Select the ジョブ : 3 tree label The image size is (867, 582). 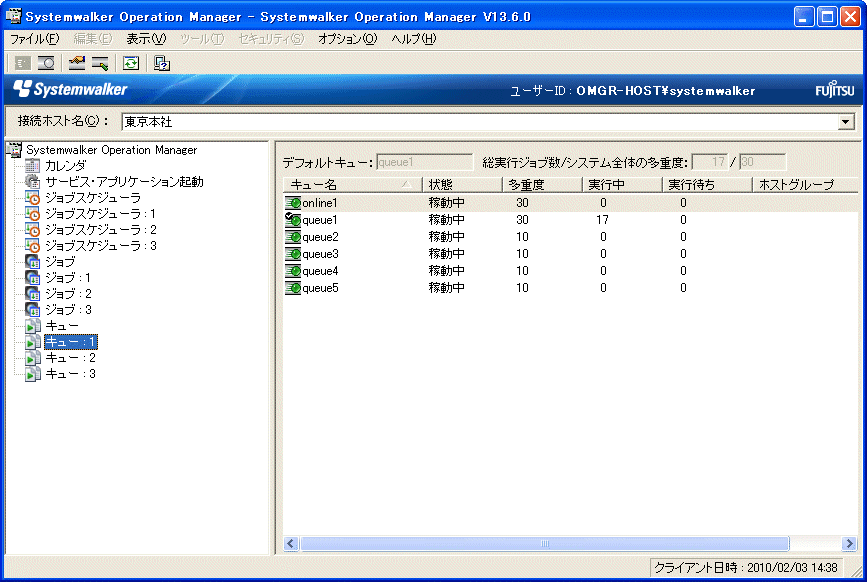point(68,310)
